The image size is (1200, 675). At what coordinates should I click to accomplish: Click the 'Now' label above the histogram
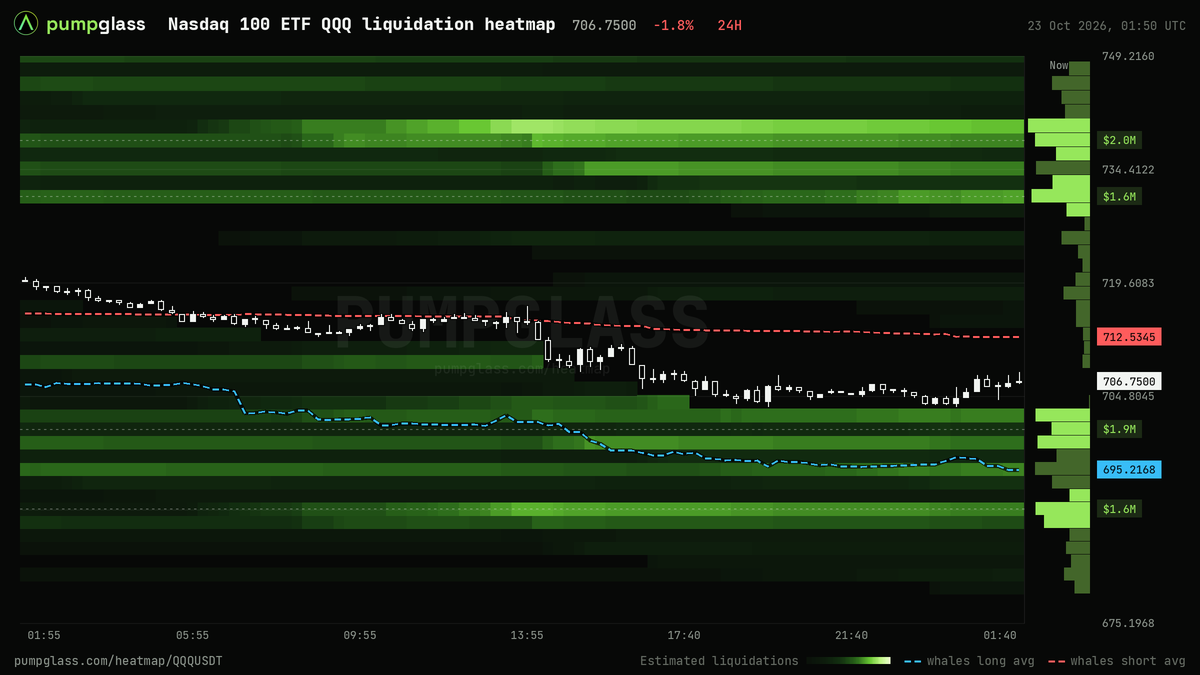1059,66
